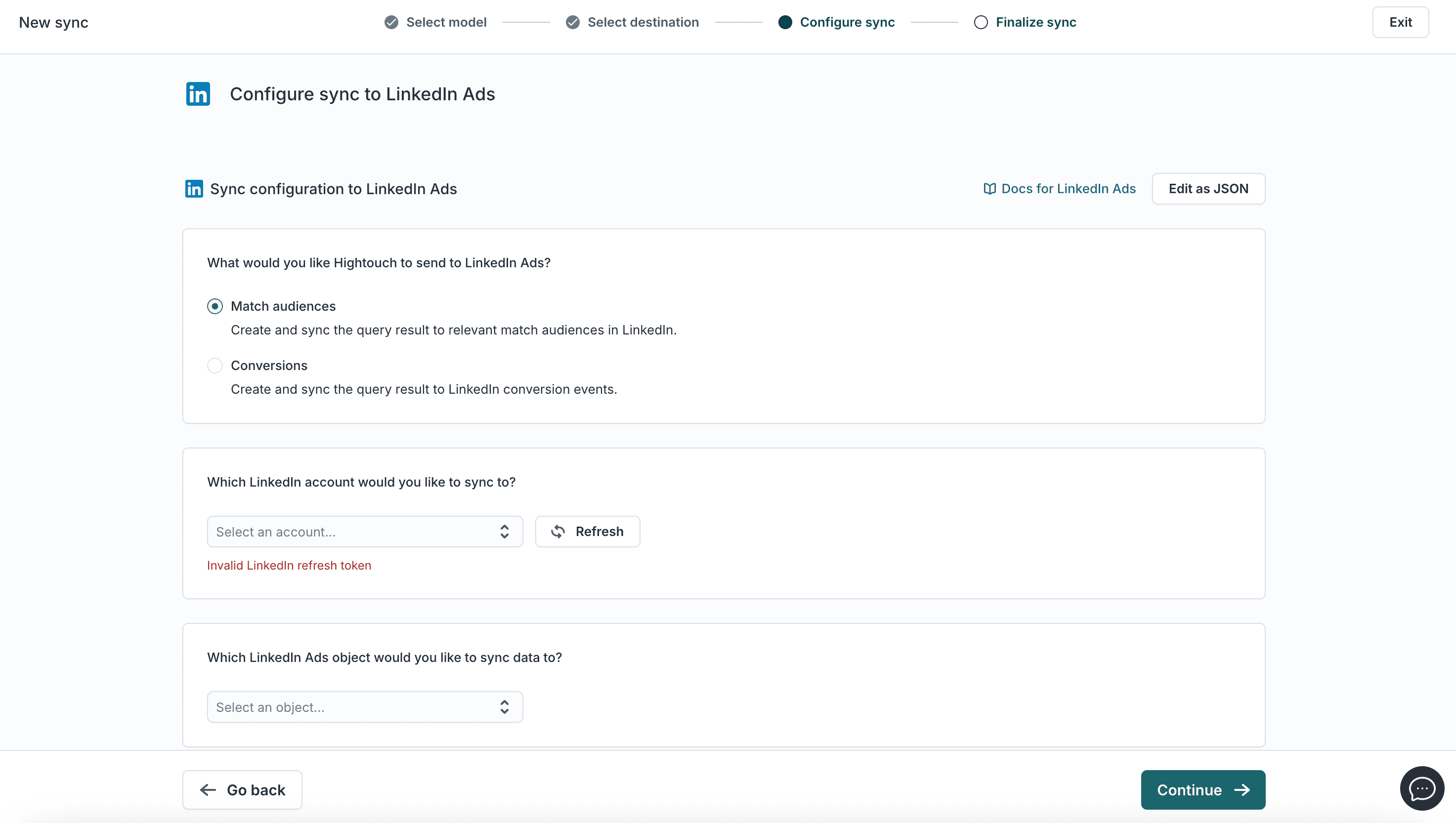Select the Match audiences option

point(215,306)
